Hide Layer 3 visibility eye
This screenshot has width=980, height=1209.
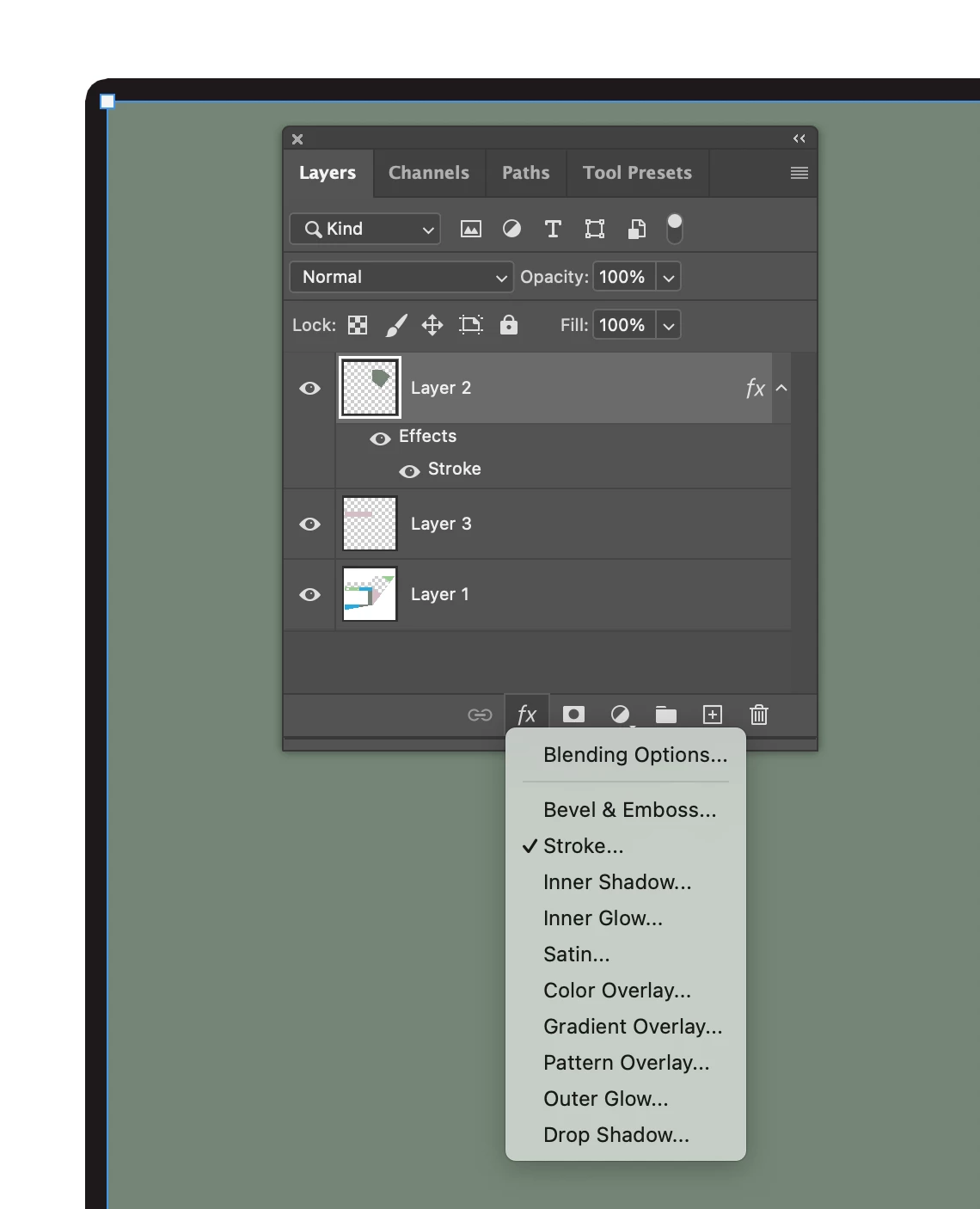(x=309, y=525)
